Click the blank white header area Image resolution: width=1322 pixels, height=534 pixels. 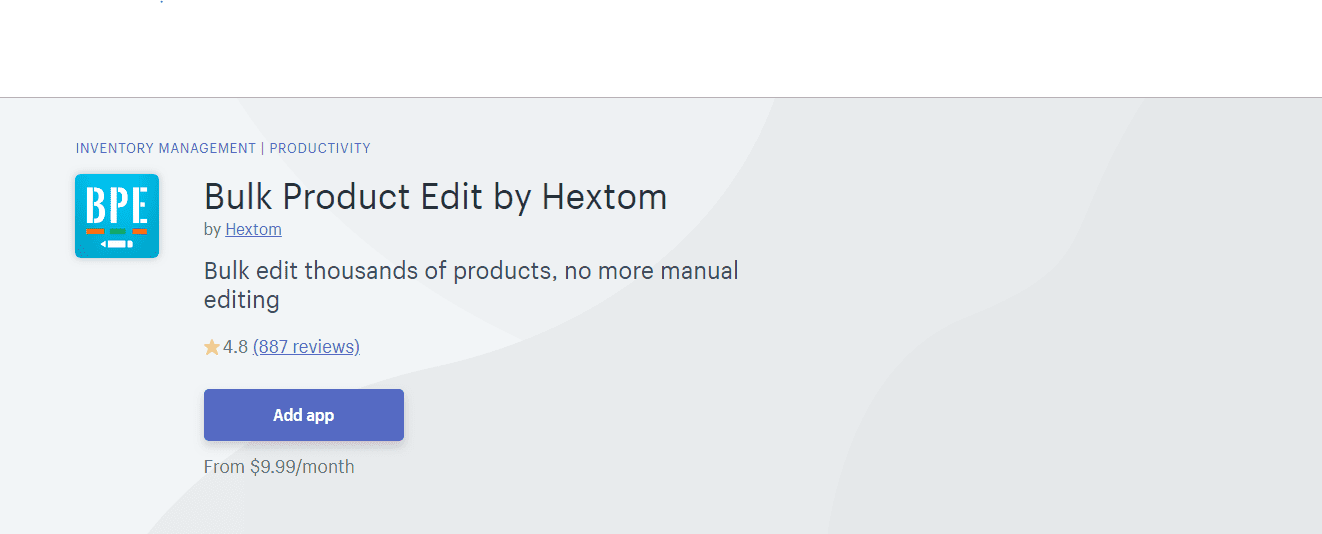point(660,48)
